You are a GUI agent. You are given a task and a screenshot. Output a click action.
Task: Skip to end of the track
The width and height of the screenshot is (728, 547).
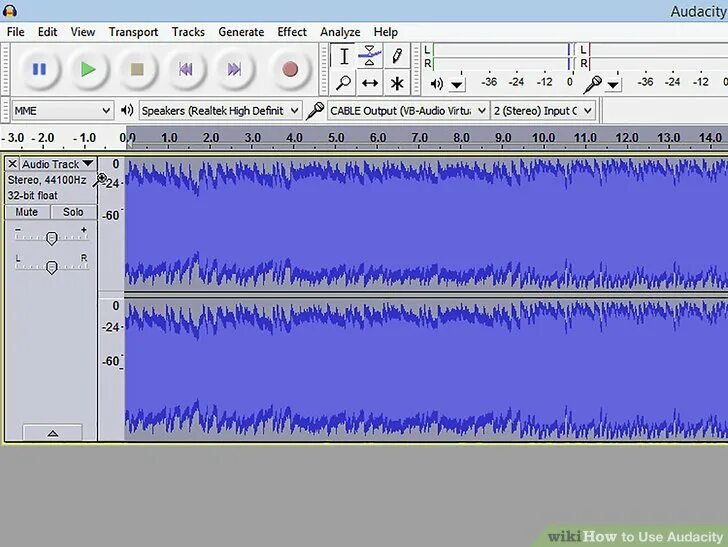tap(234, 70)
